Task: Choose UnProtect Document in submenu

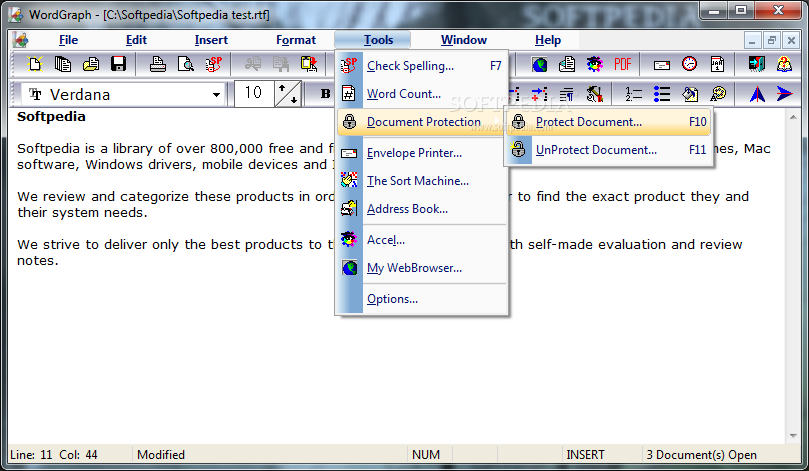Action: pos(608,150)
